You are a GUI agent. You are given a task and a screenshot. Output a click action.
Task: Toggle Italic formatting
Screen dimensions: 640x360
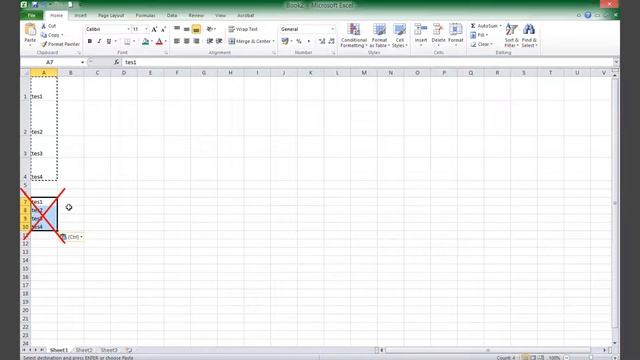coord(99,42)
